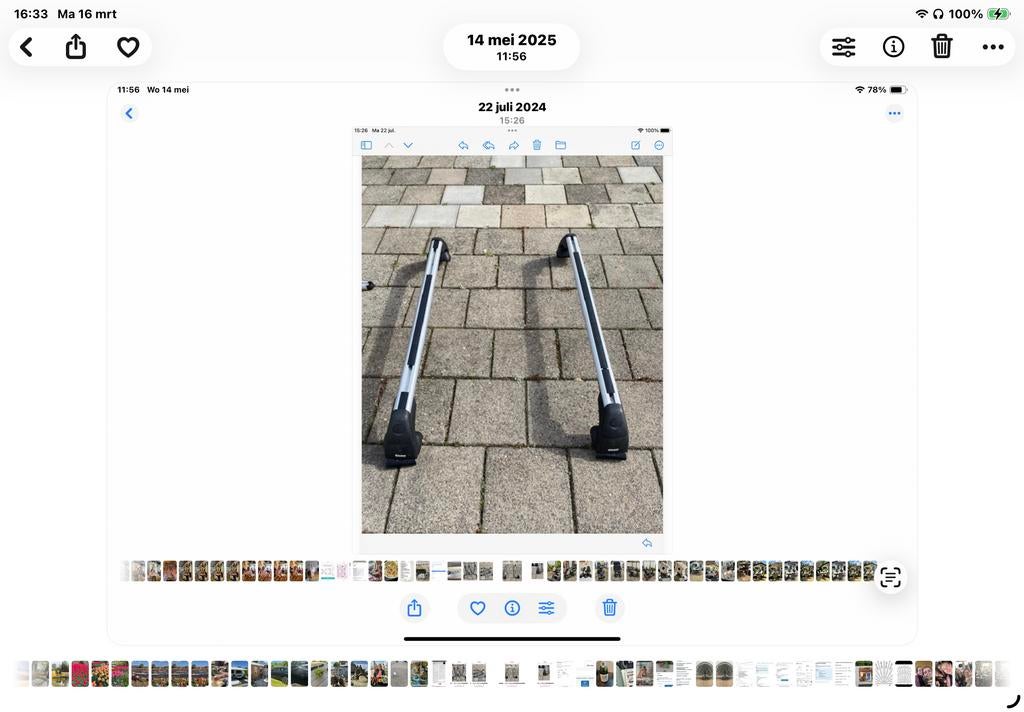The image size is (1024, 712).
Task: Tap the Mail reply arrow in the screenshot toolbar
Action: point(463,145)
